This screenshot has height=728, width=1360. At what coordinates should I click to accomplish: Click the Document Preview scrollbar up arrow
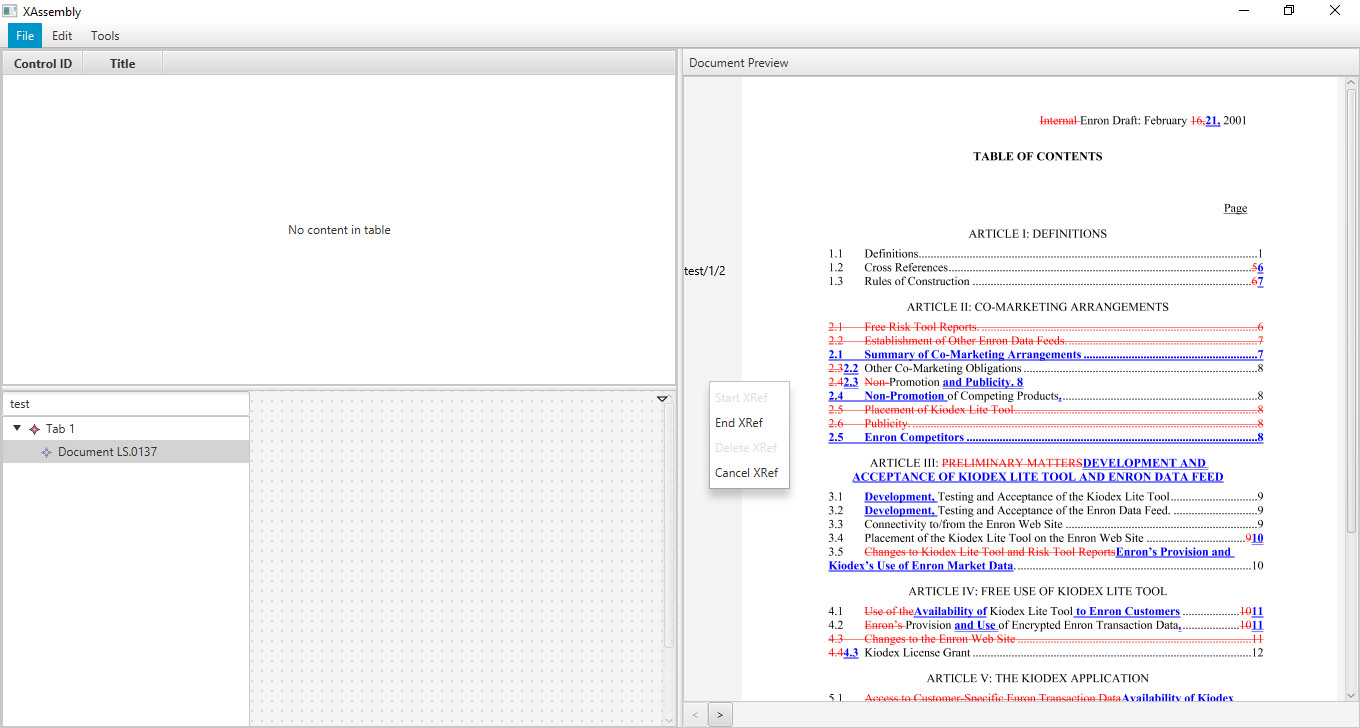(1351, 83)
